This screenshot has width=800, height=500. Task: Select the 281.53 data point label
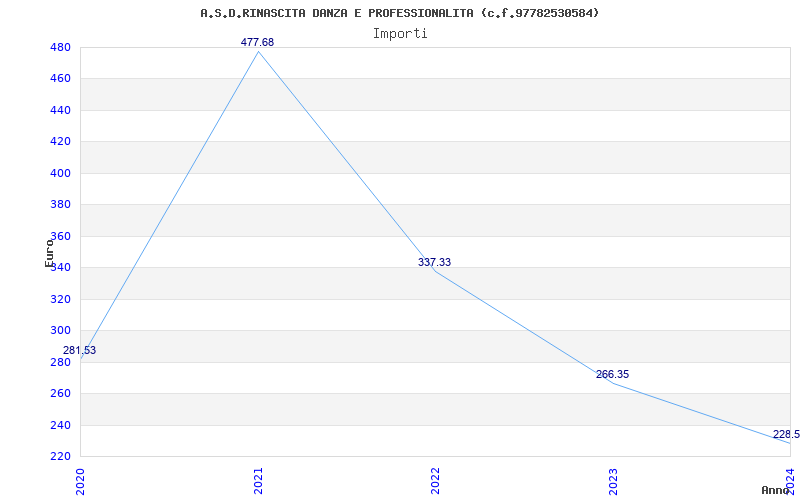[79, 351]
